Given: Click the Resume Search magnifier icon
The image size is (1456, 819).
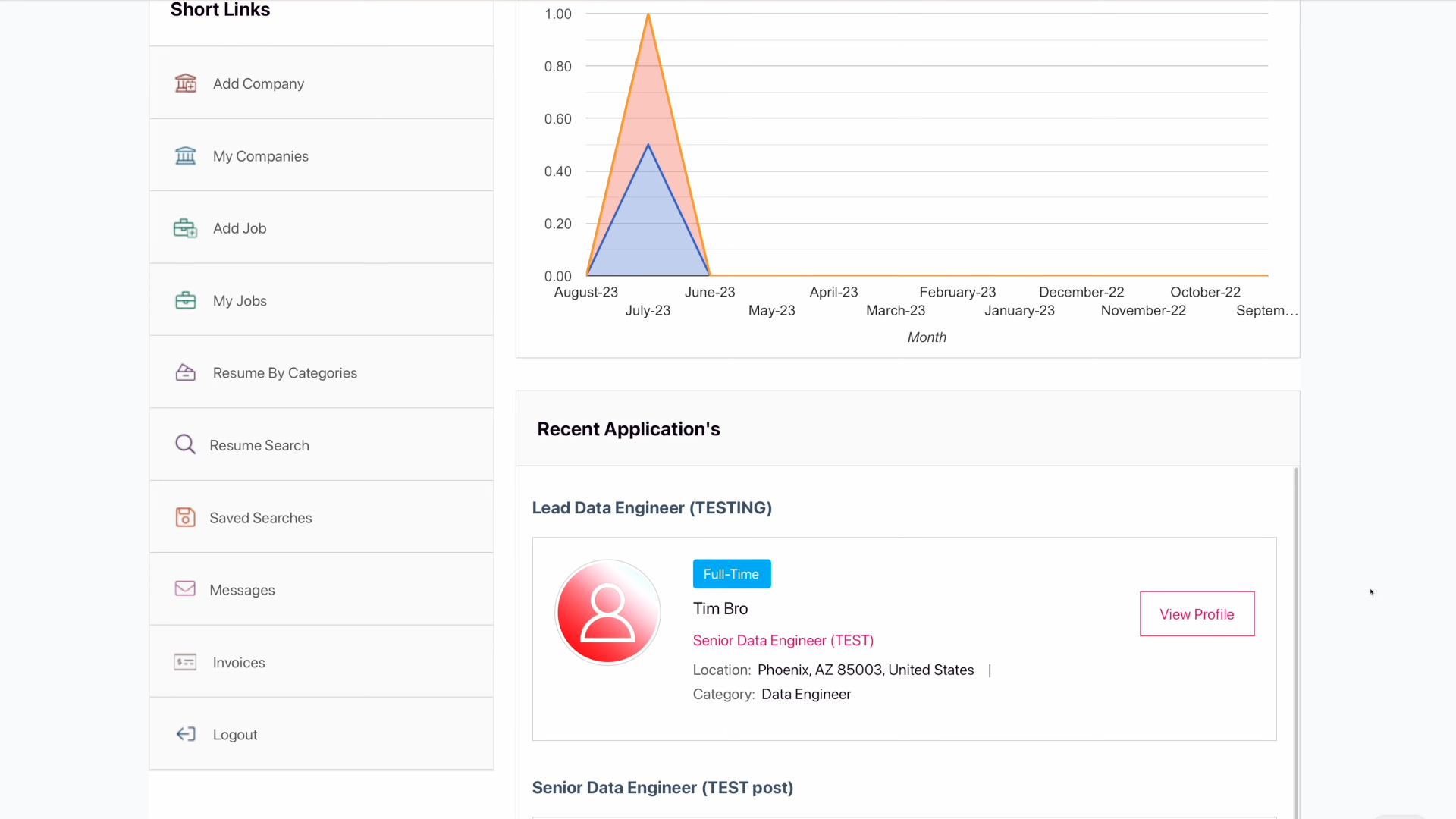Looking at the screenshot, I should click(x=186, y=444).
